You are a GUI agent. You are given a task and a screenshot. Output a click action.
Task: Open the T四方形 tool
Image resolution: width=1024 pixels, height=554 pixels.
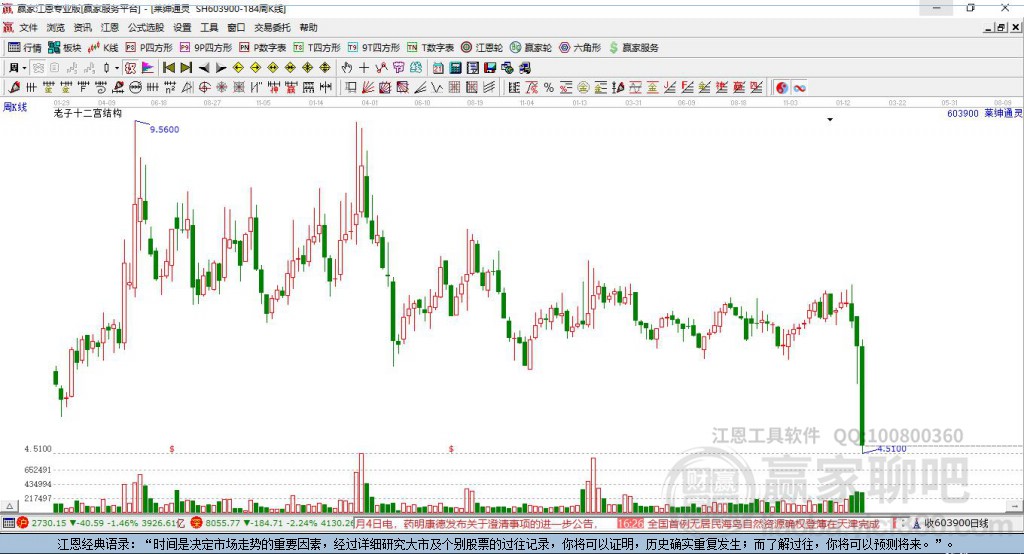(317, 48)
